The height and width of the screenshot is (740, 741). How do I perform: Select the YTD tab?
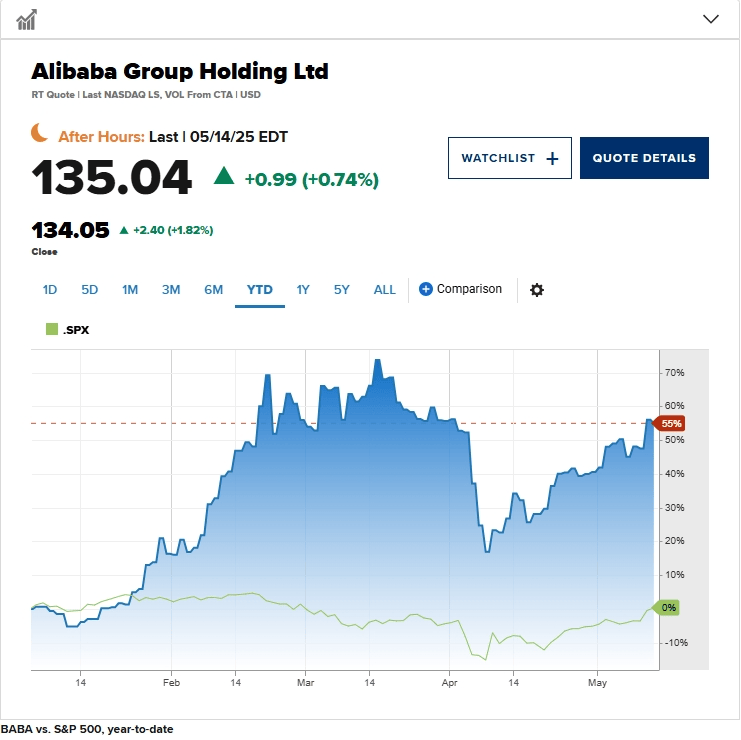(259, 290)
